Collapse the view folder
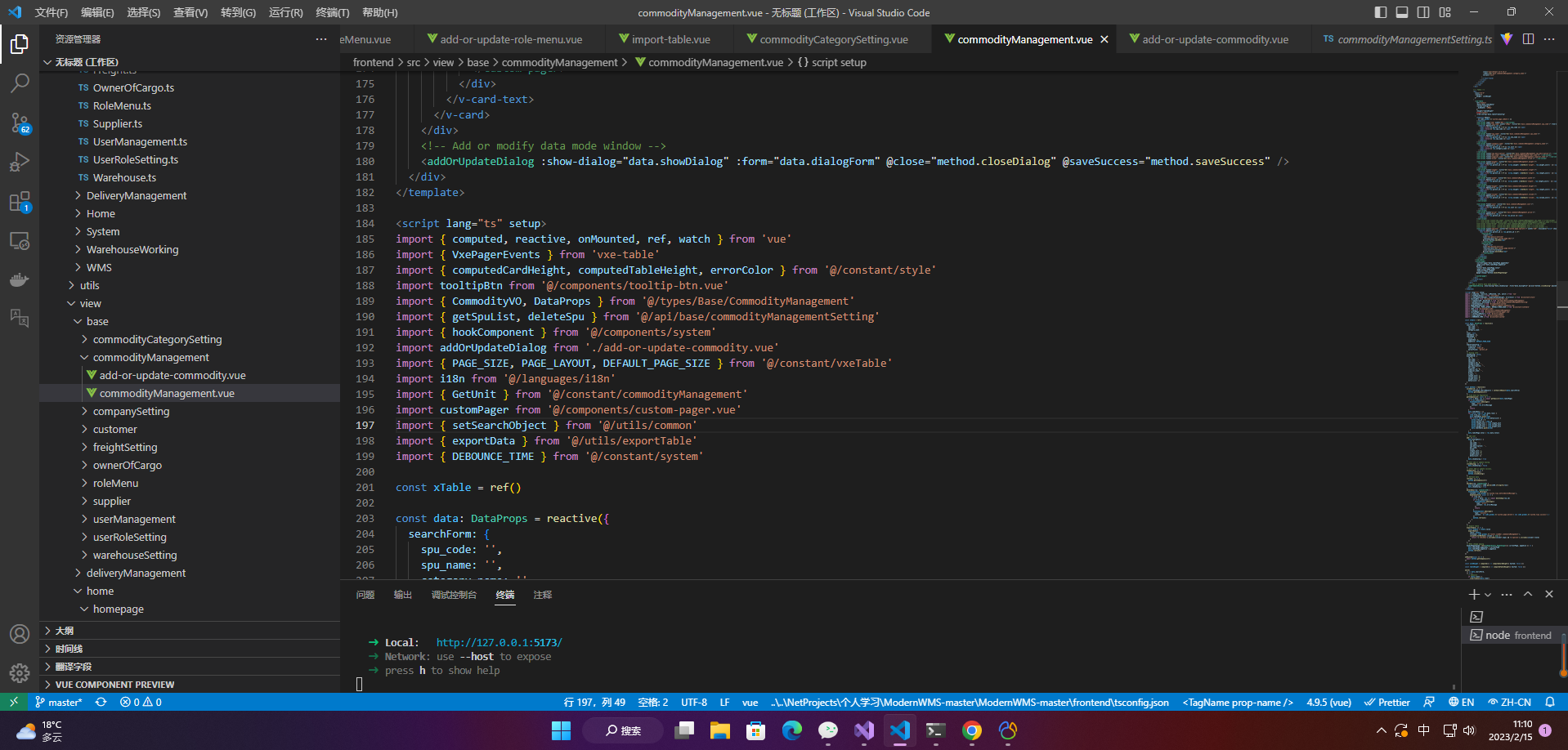This screenshot has height=750, width=1568. pos(190,303)
